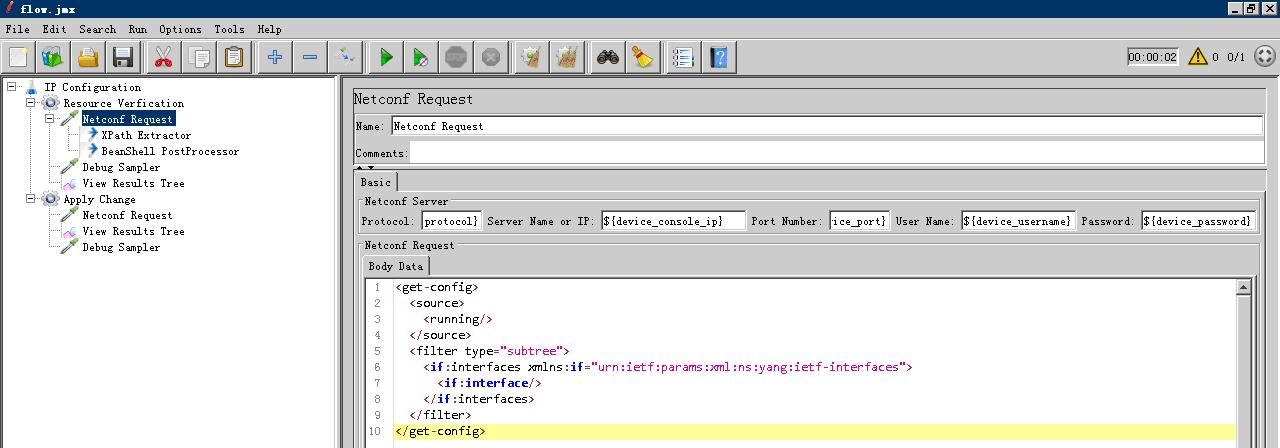Click the Clear All icon
Screen dimensions: 1280x448
[x=567, y=57]
